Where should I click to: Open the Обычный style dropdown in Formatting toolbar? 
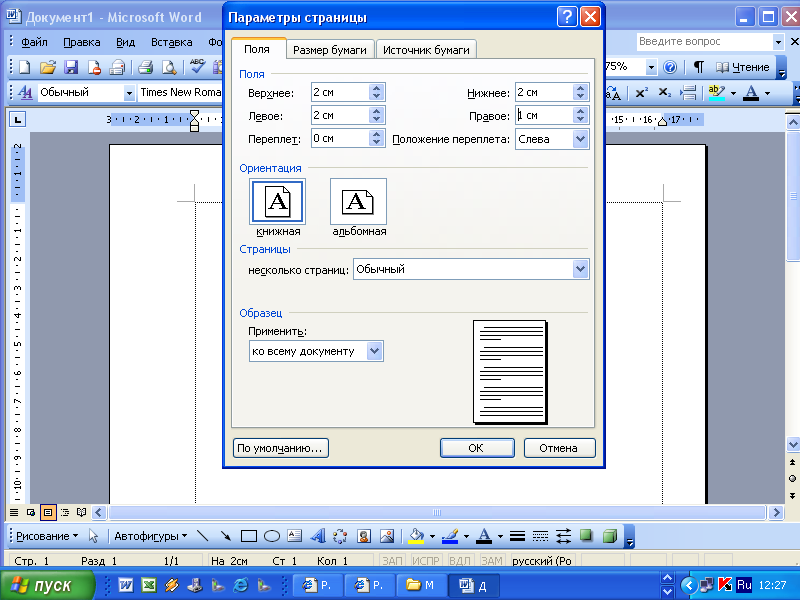129,93
